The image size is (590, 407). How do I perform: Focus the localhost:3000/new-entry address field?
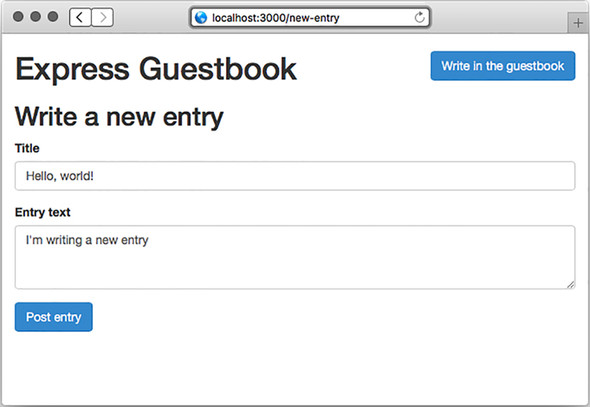[x=310, y=18]
